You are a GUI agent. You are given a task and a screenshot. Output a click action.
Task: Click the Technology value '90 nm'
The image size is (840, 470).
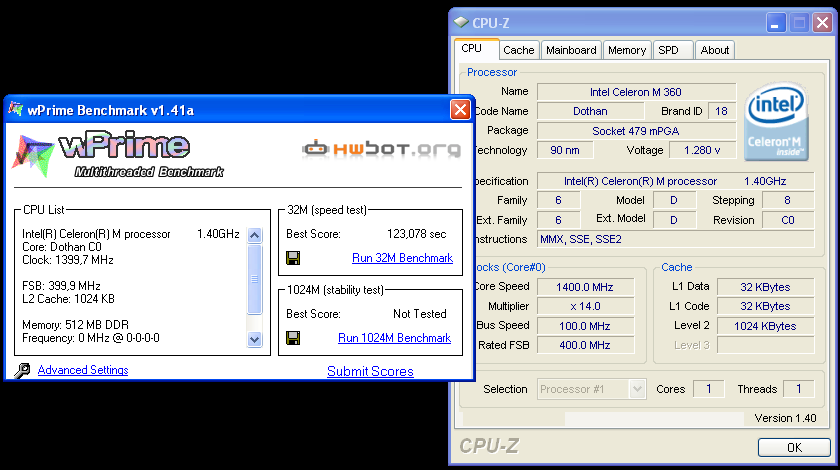click(x=565, y=150)
